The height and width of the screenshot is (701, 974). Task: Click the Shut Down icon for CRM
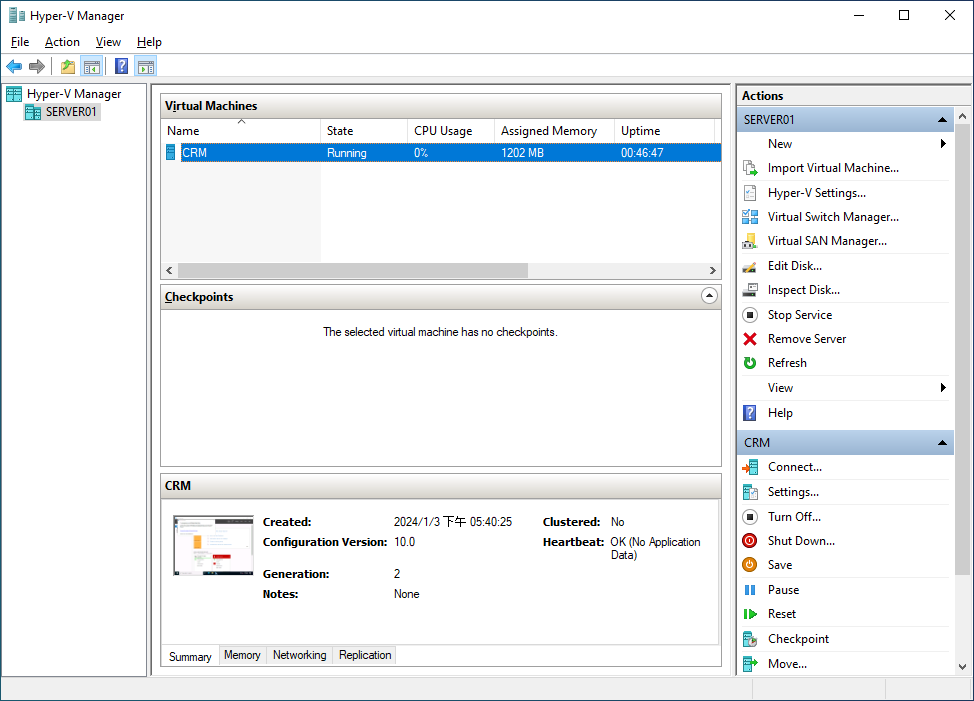[x=750, y=541]
